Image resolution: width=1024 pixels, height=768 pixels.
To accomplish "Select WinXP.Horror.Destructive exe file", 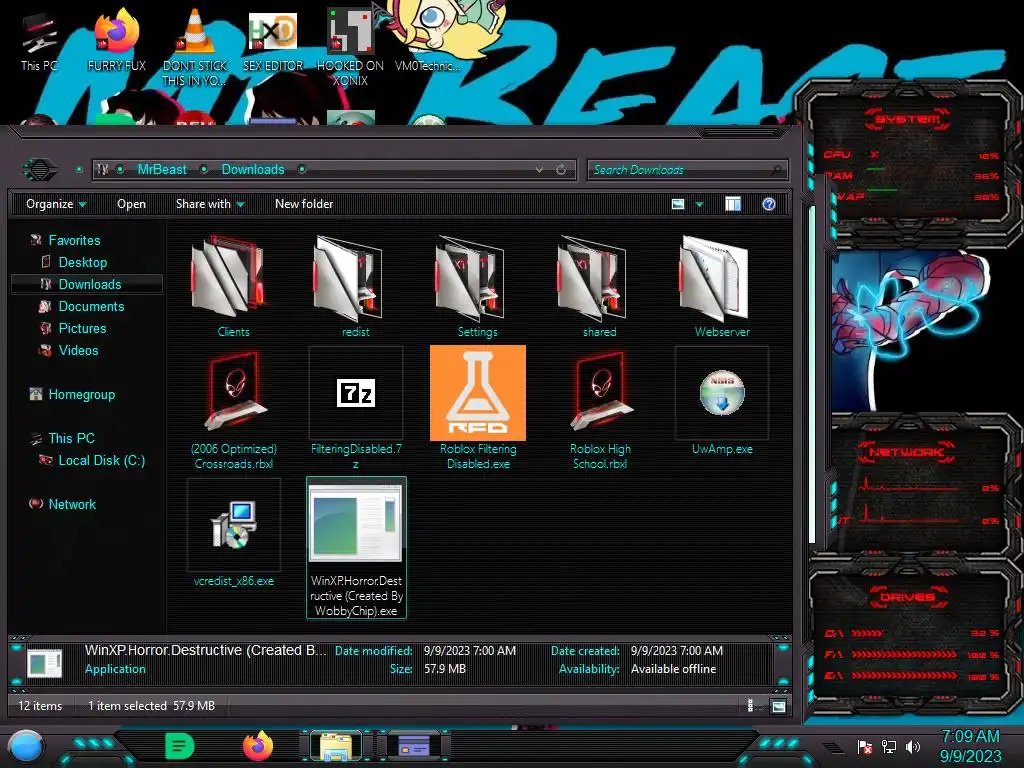I will tap(356, 547).
